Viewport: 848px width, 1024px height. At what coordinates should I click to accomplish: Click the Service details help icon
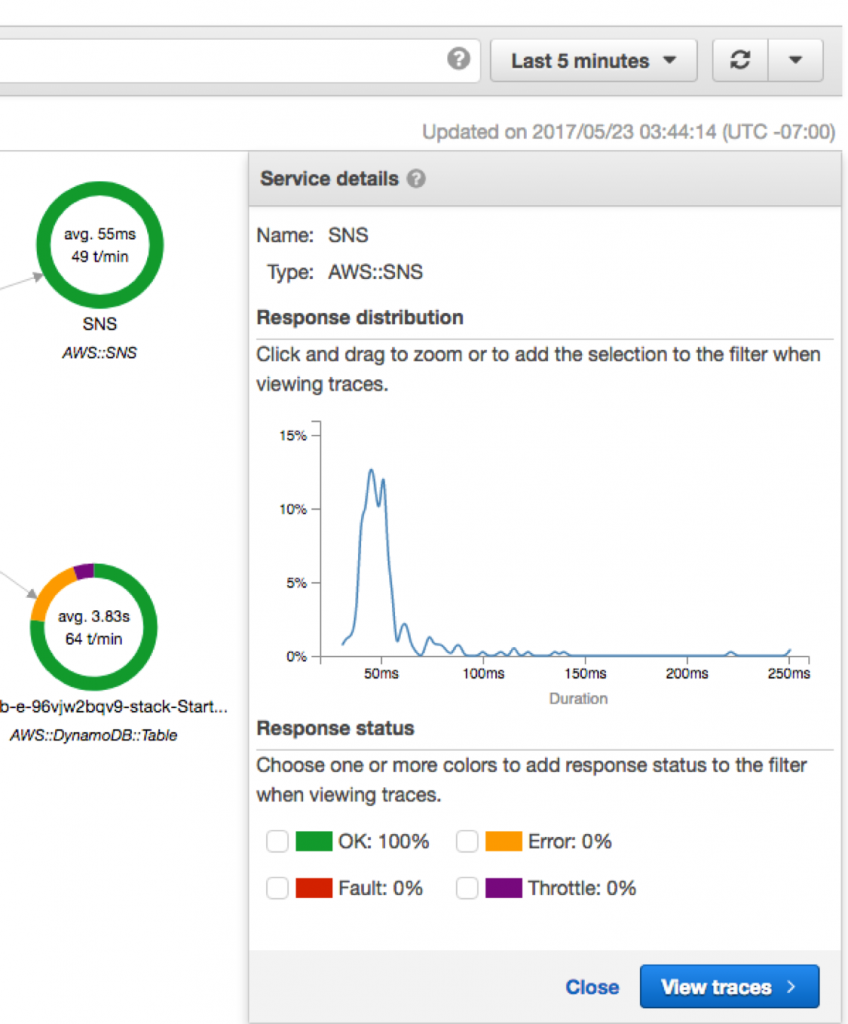pyautogui.click(x=416, y=178)
